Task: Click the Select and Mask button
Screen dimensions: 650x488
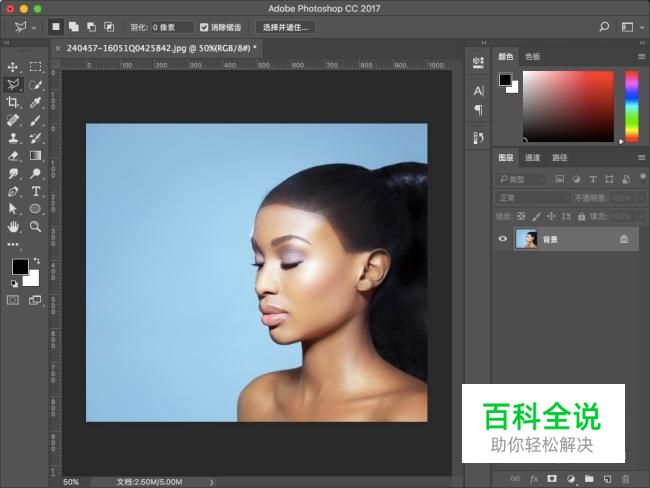Action: coord(285,27)
